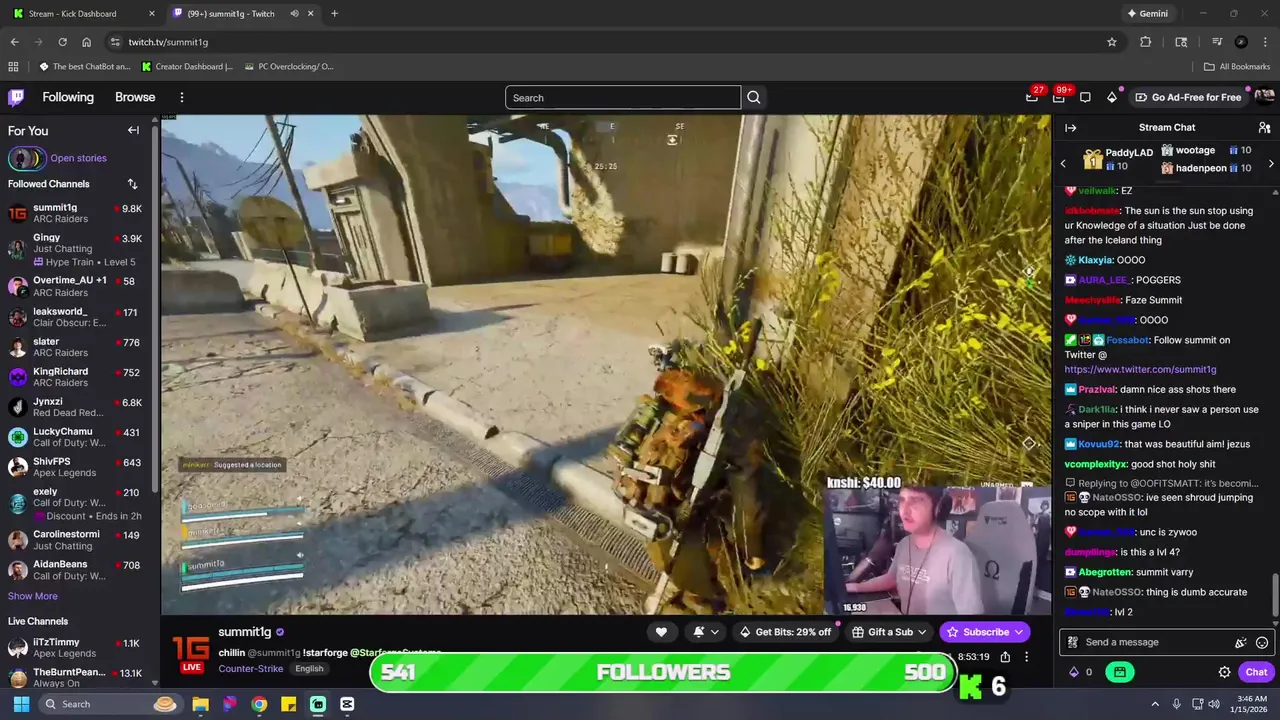Open the CapCut taskbar app icon
Image resolution: width=1280 pixels, height=720 pixels.
click(347, 704)
